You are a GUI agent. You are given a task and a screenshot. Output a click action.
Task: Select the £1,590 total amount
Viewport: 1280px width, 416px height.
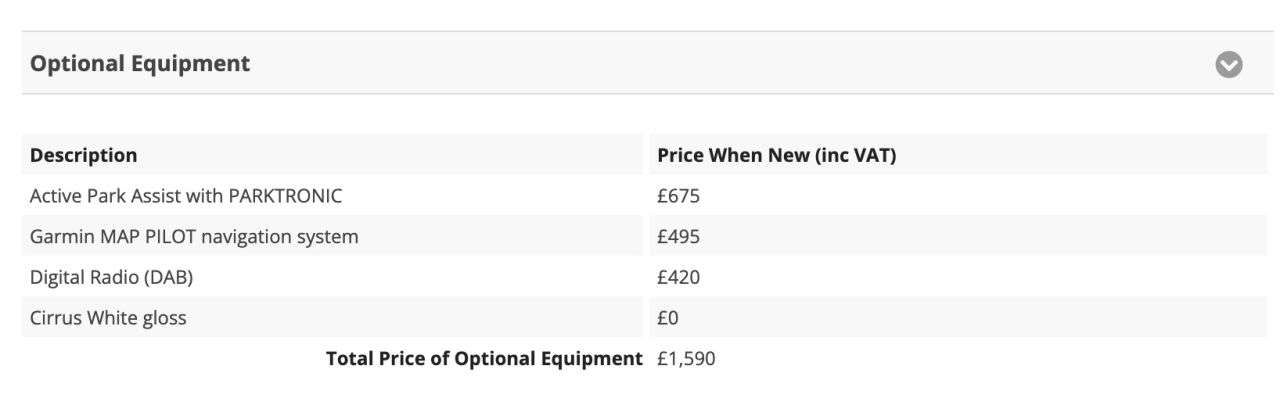(686, 359)
